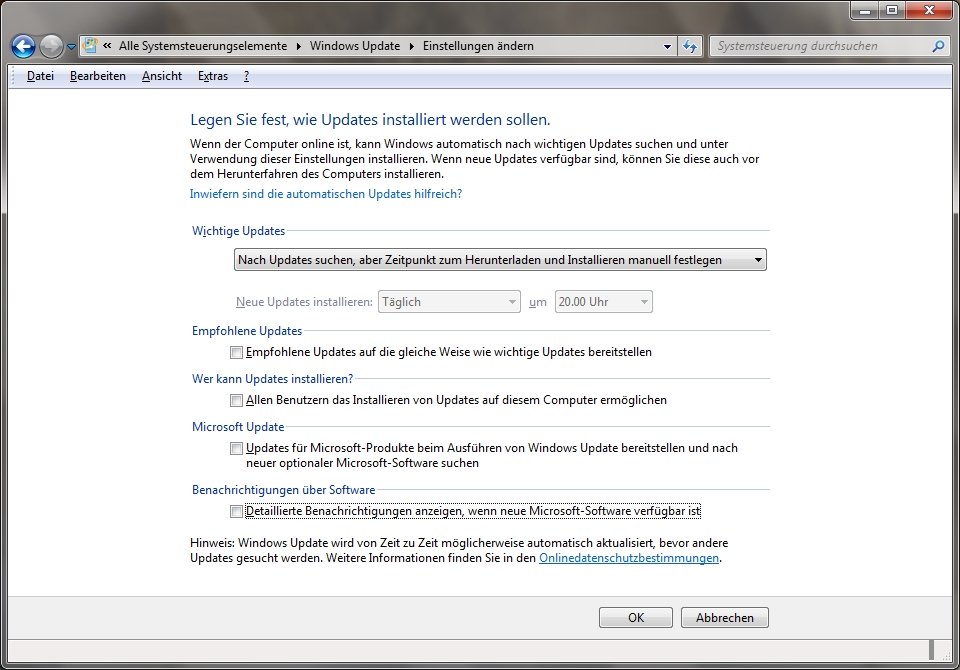Open link Inwiefern sind die automatischen Updates hilfreich?

[326, 194]
